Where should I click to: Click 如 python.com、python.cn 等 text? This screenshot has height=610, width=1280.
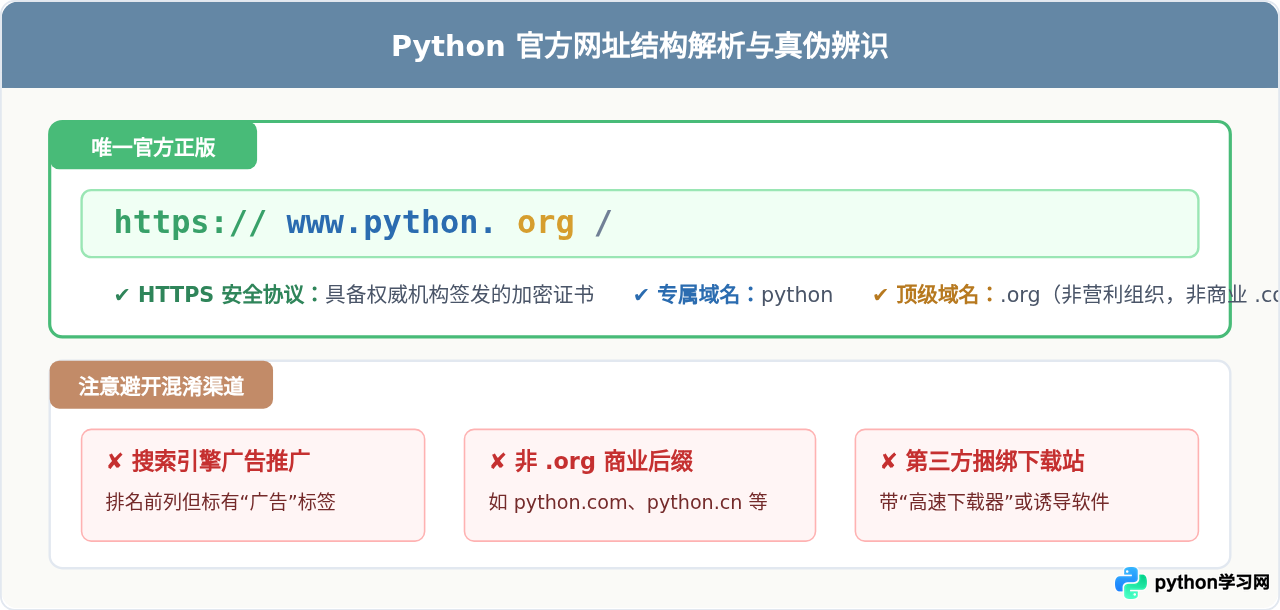point(628,502)
